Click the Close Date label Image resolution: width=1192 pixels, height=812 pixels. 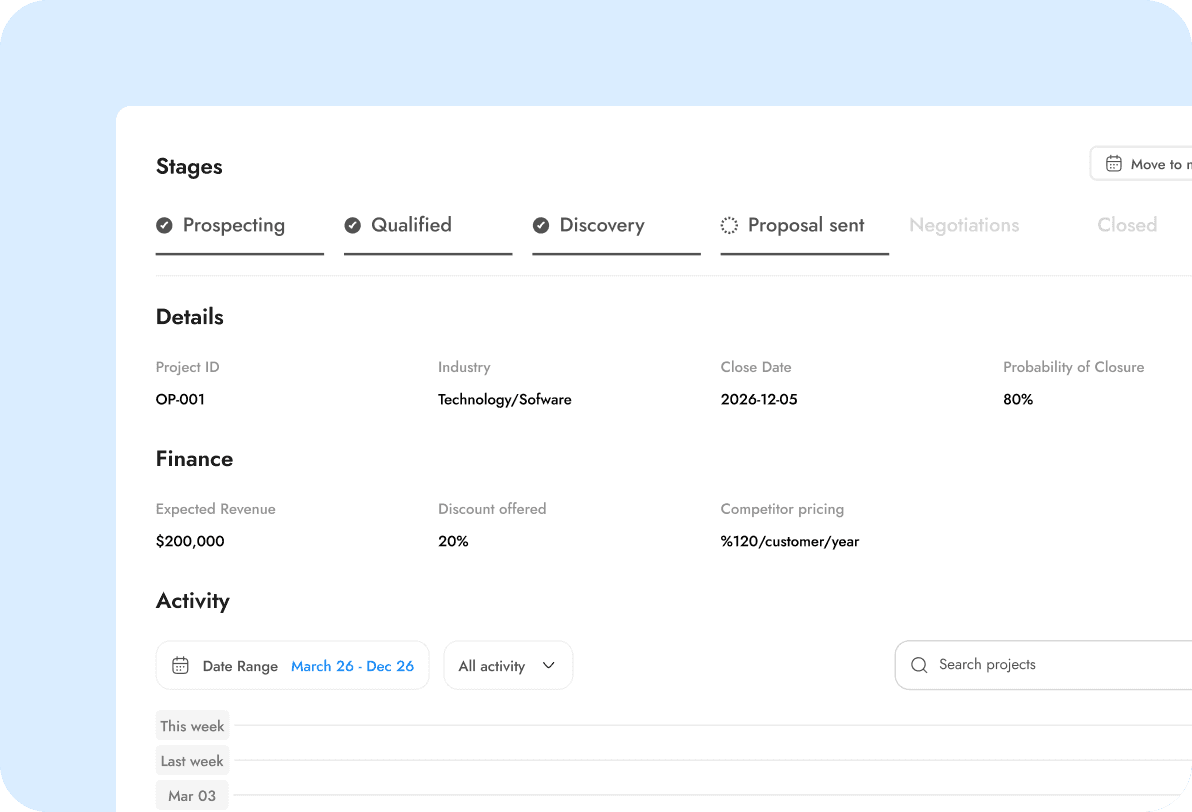pyautogui.click(x=756, y=366)
